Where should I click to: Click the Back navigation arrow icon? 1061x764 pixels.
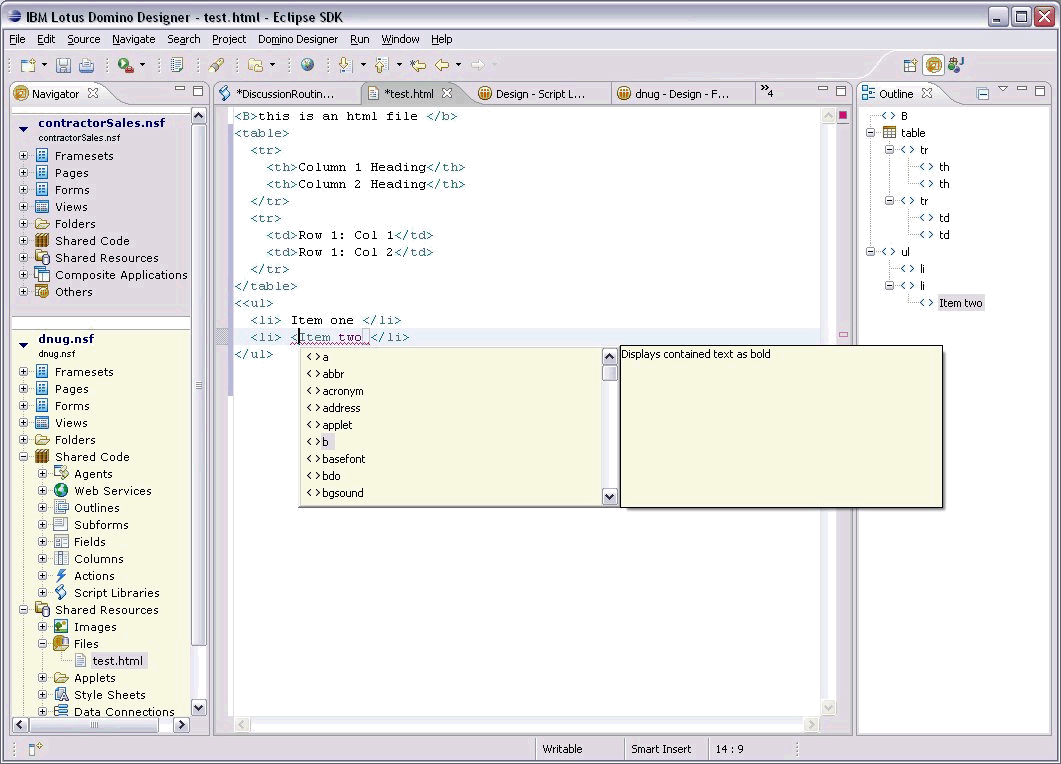click(x=442, y=65)
